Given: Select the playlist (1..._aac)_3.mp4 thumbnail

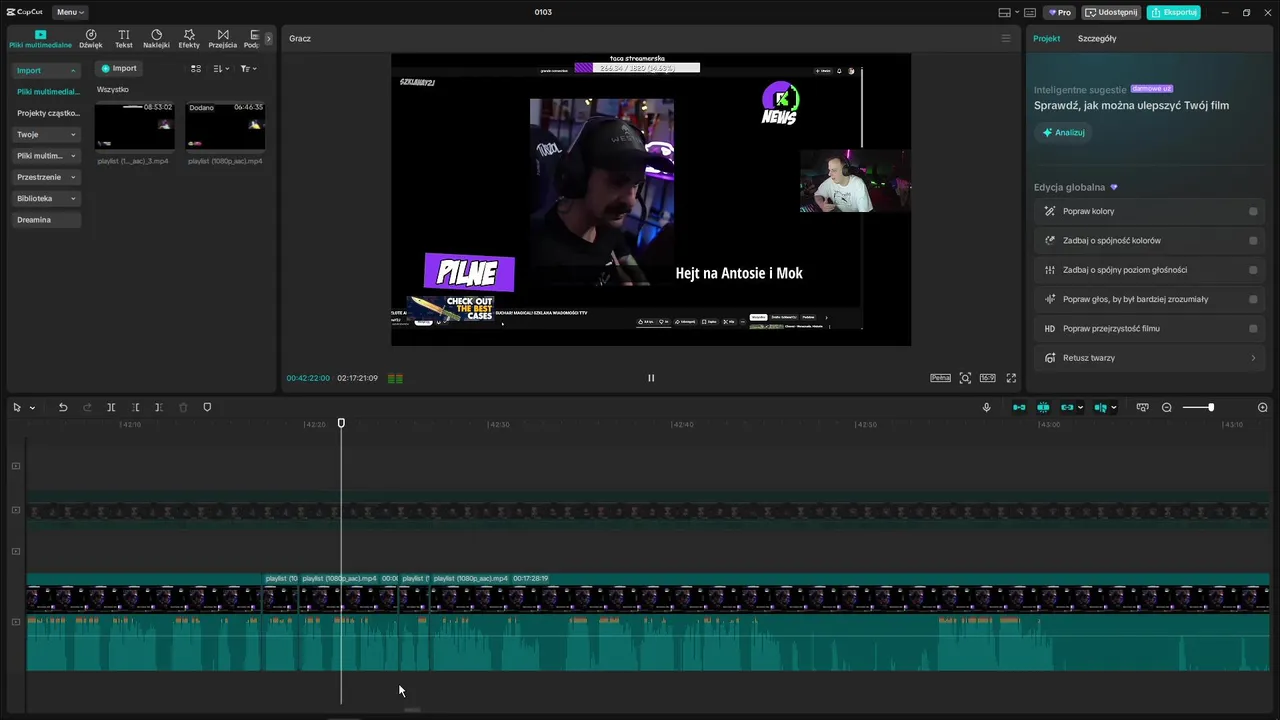Looking at the screenshot, I should click(134, 125).
